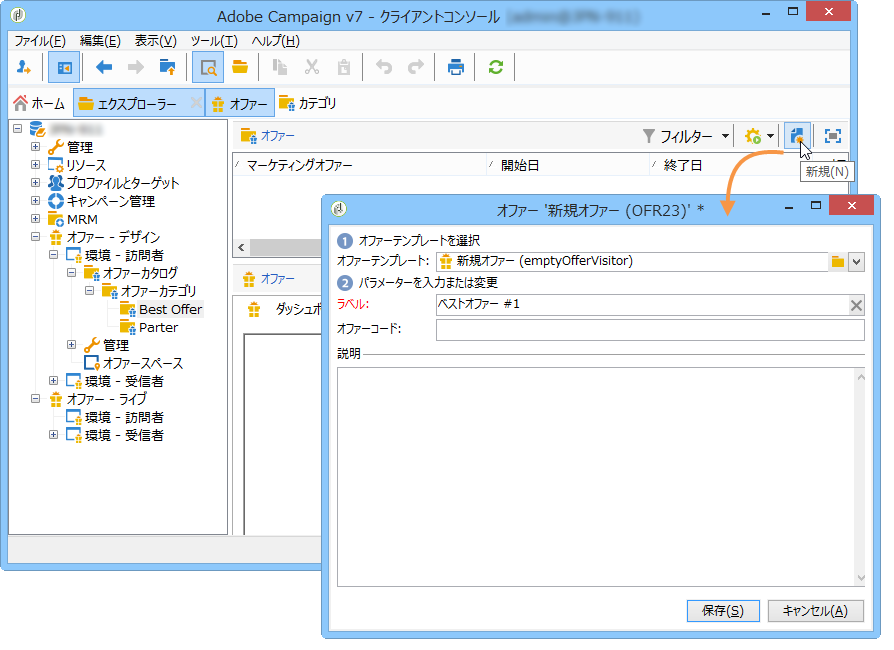Screen dimensions: 894x650
Task: Go back with the blue left arrow
Action: [104, 67]
